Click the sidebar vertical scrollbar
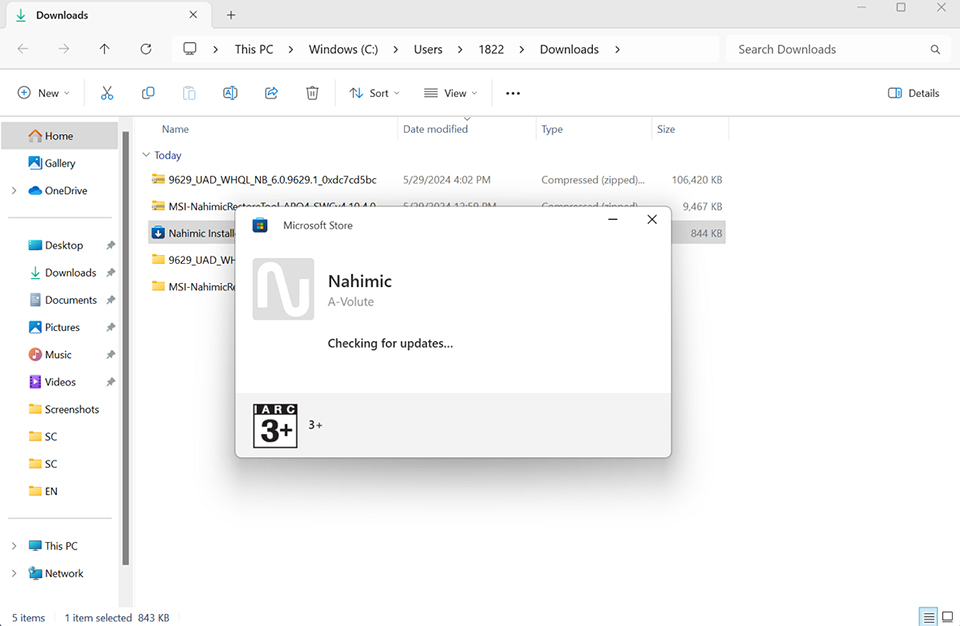 [126, 348]
